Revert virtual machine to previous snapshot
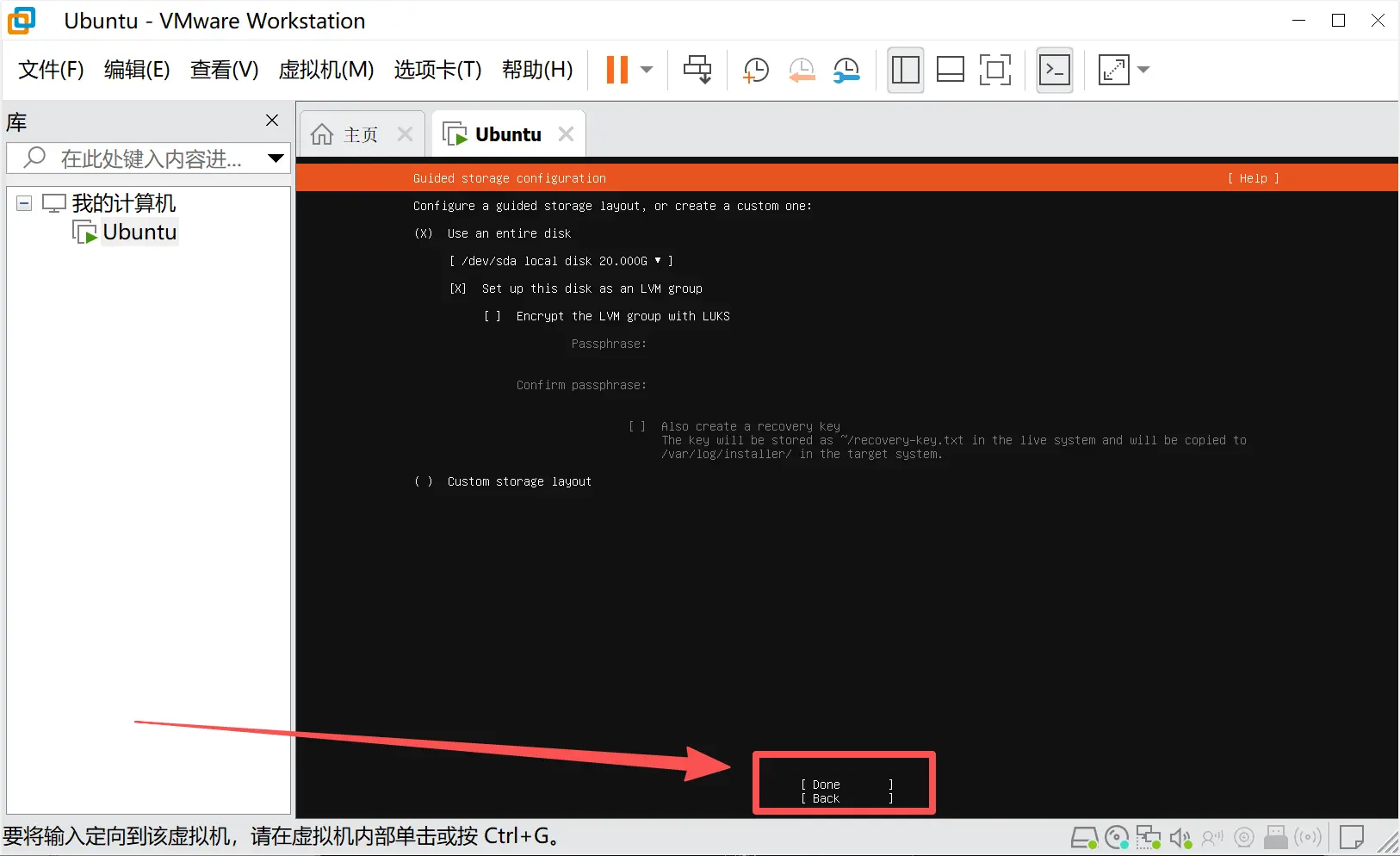1400x856 pixels. tap(802, 70)
